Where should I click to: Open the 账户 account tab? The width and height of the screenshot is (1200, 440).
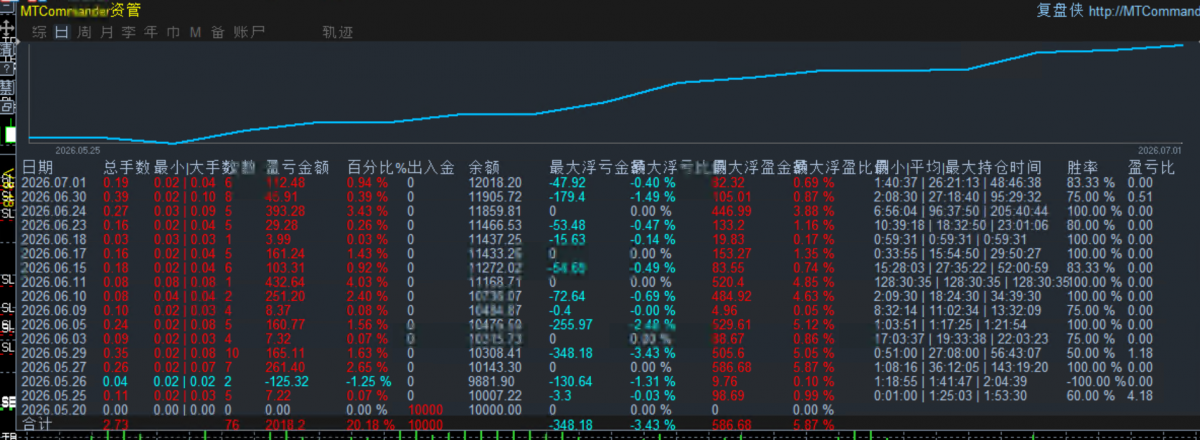pyautogui.click(x=249, y=32)
